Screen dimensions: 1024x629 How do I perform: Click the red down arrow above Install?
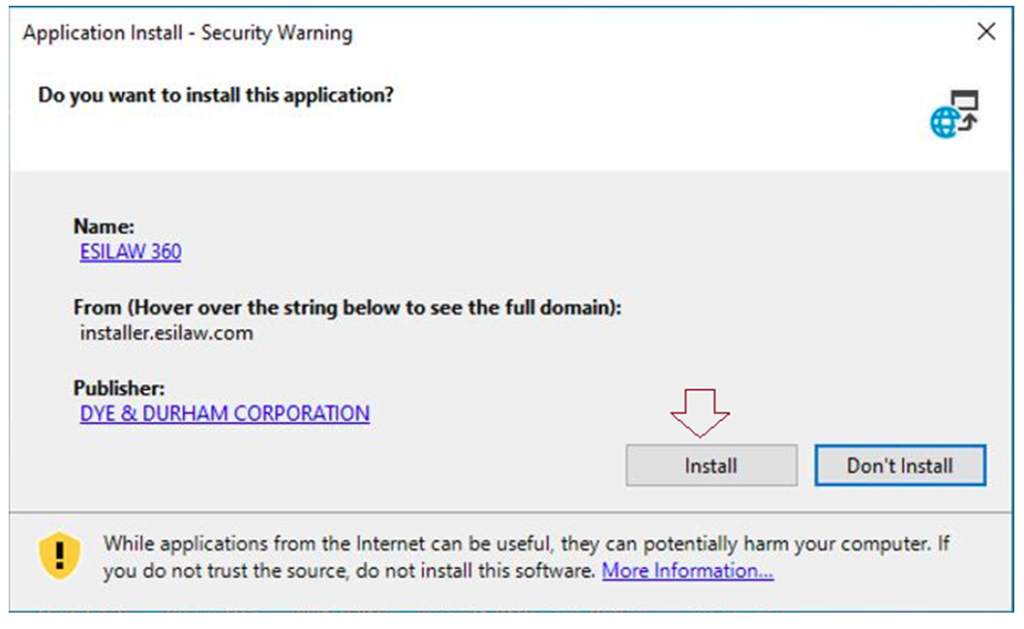tap(699, 413)
